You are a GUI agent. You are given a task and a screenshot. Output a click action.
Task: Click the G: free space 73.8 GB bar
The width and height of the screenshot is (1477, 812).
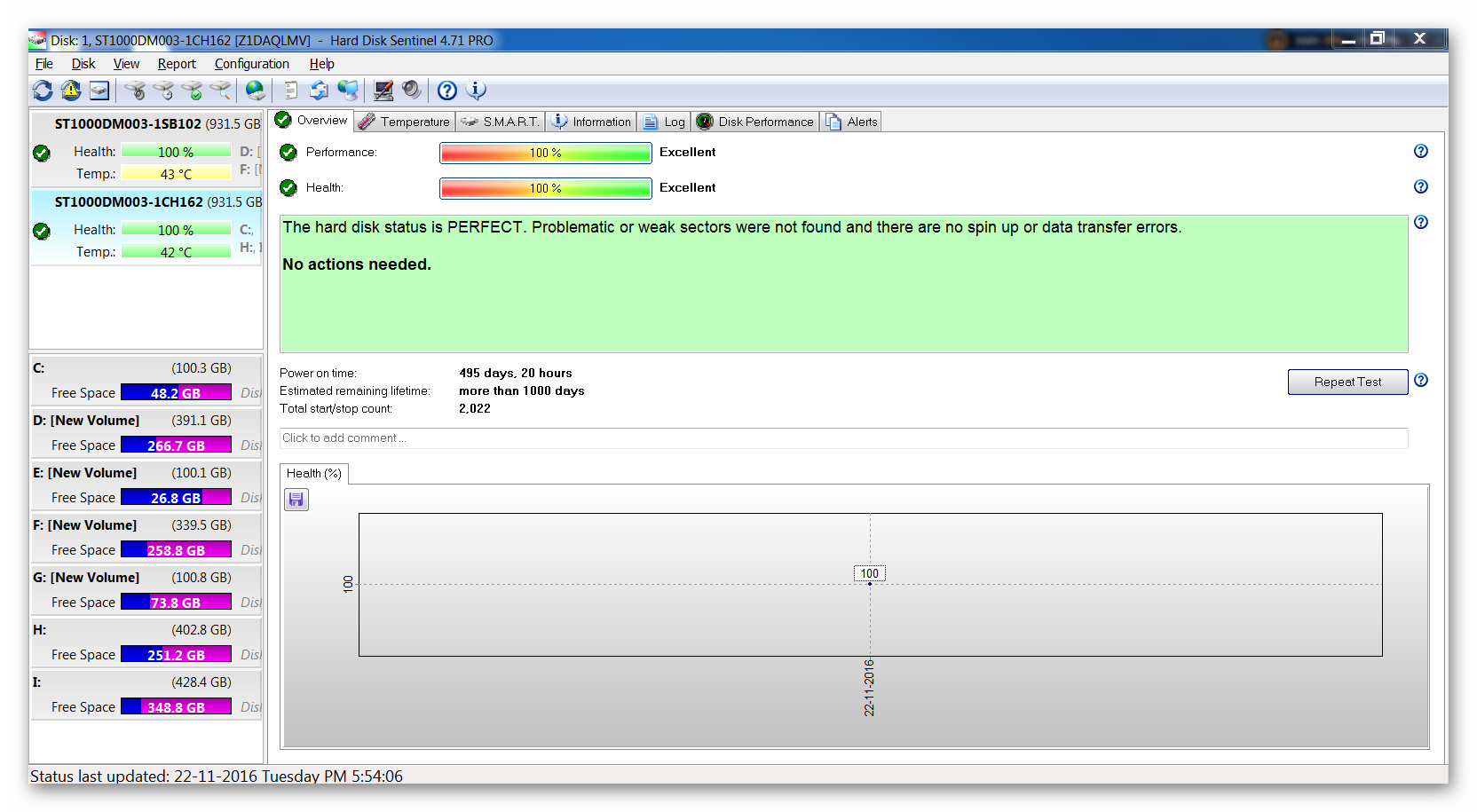click(176, 603)
